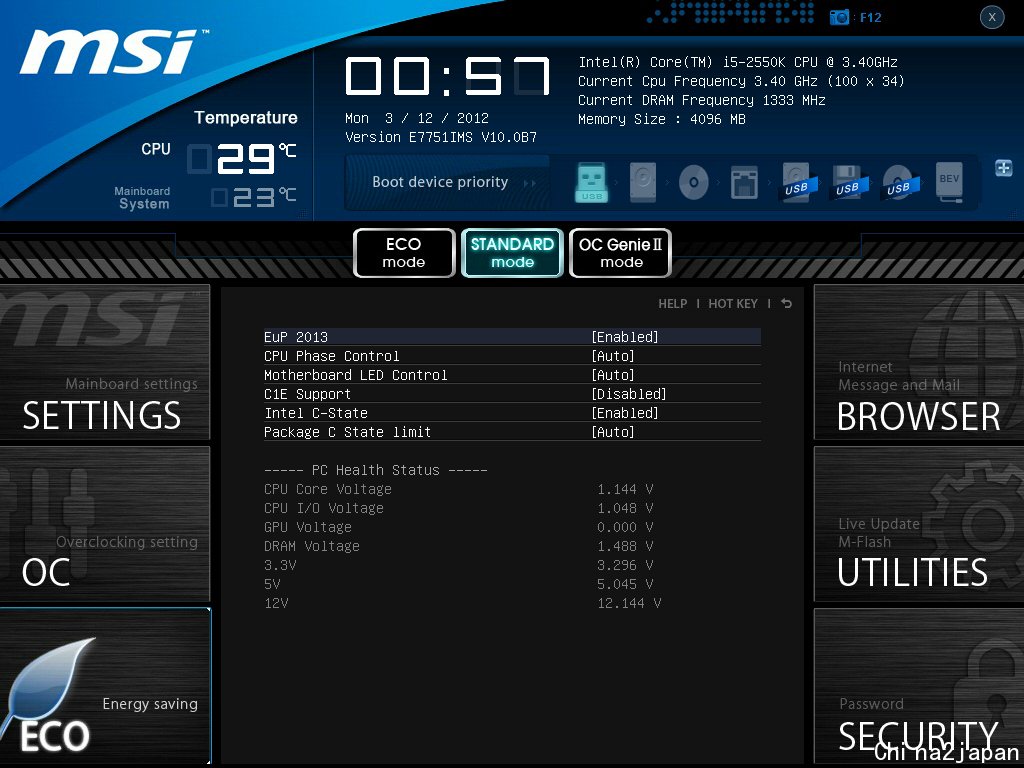Select the Motherboard LED Control label

pos(356,375)
